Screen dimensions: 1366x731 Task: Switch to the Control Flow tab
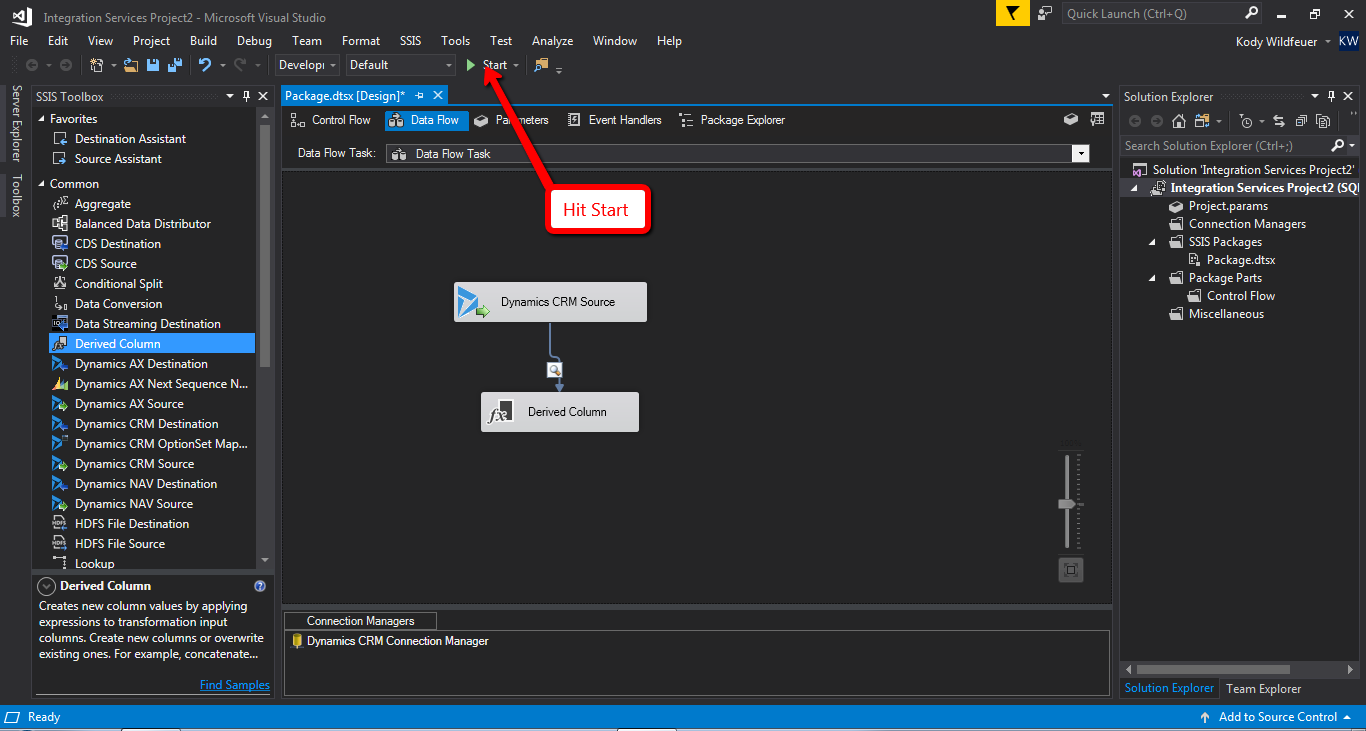pyautogui.click(x=330, y=120)
